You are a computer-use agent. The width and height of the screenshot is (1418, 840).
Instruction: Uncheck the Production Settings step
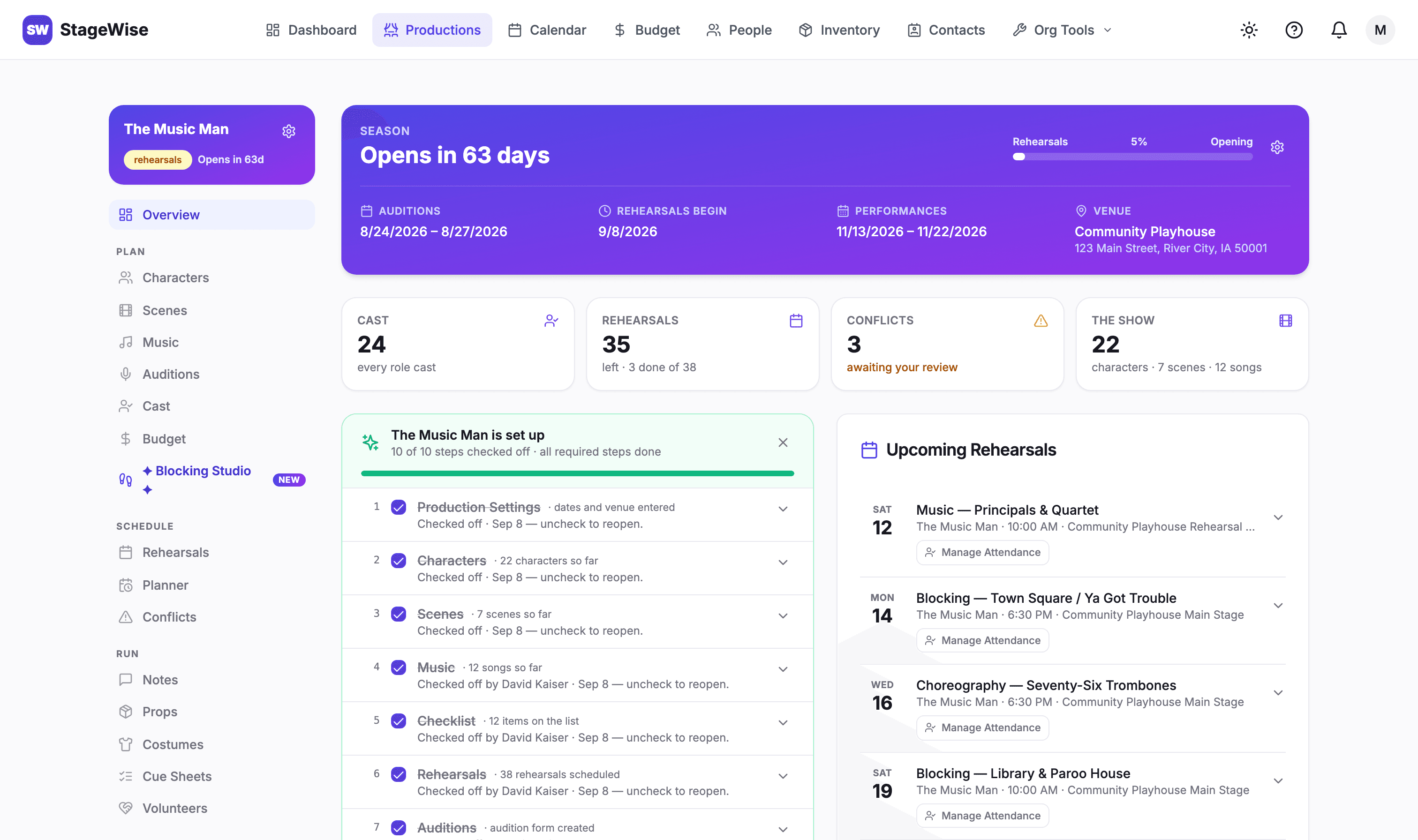click(399, 507)
